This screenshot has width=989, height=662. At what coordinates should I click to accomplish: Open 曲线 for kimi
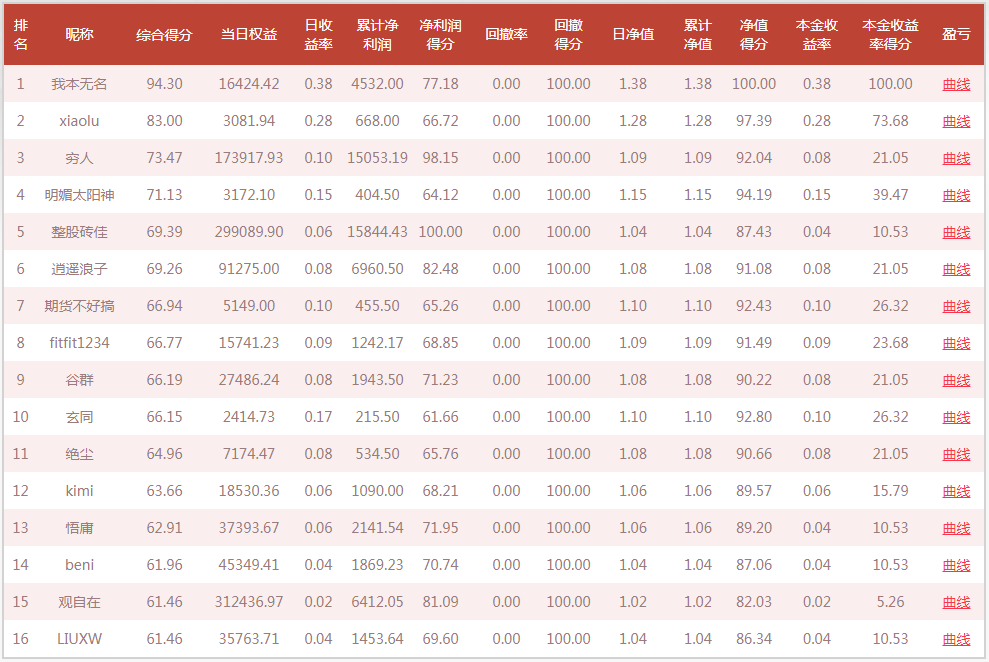pos(956,491)
